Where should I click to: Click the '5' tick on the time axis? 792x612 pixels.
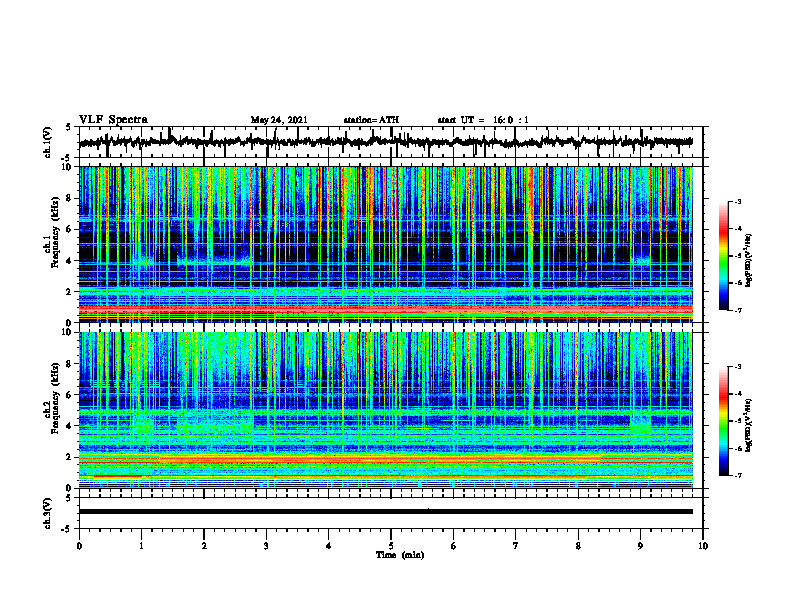[x=391, y=546]
